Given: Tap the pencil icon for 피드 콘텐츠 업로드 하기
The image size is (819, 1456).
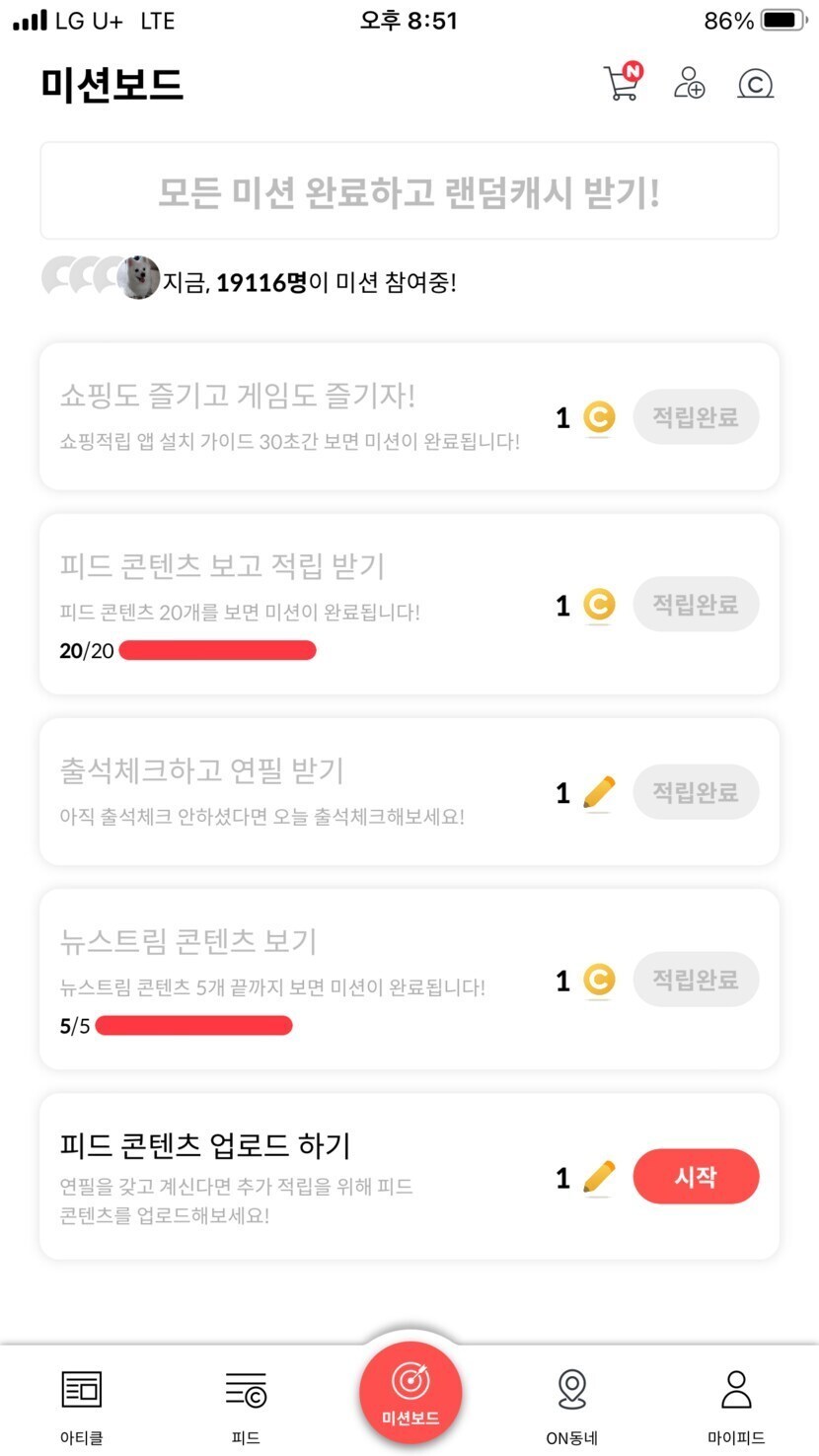Looking at the screenshot, I should (x=598, y=1177).
